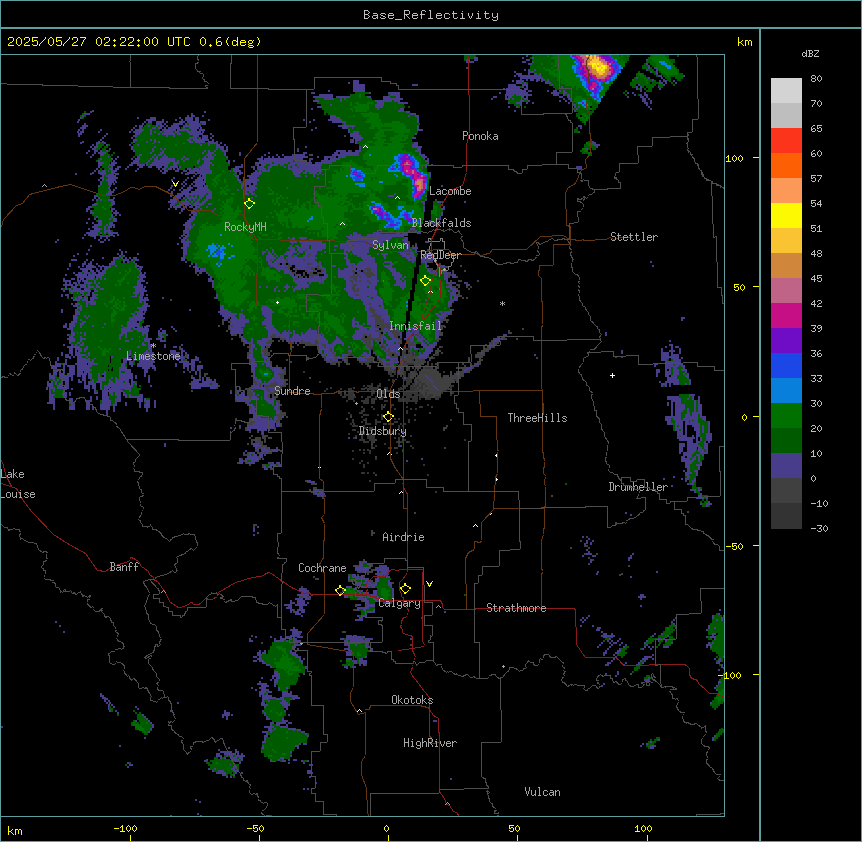Image resolution: width=862 pixels, height=842 pixels.
Task: Select the purple 36-39 dBZ legend swatch
Action: pyautogui.click(x=786, y=341)
